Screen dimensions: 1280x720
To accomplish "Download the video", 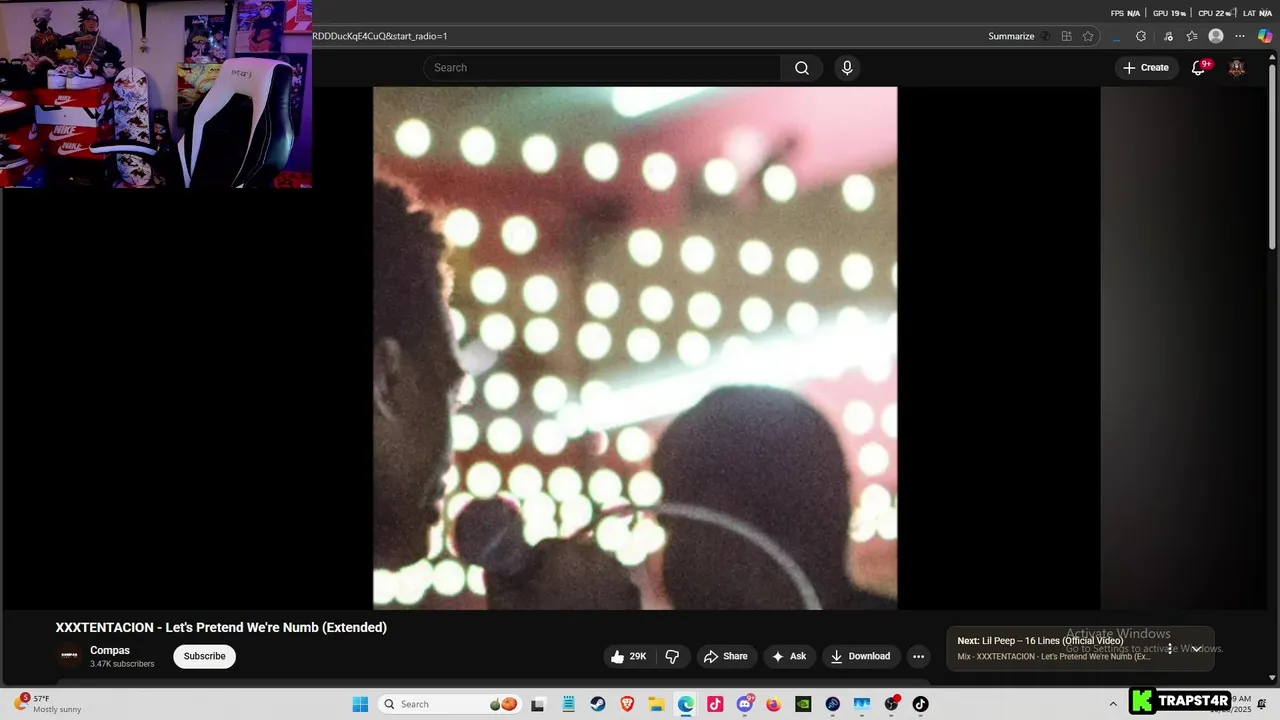I will pos(860,656).
